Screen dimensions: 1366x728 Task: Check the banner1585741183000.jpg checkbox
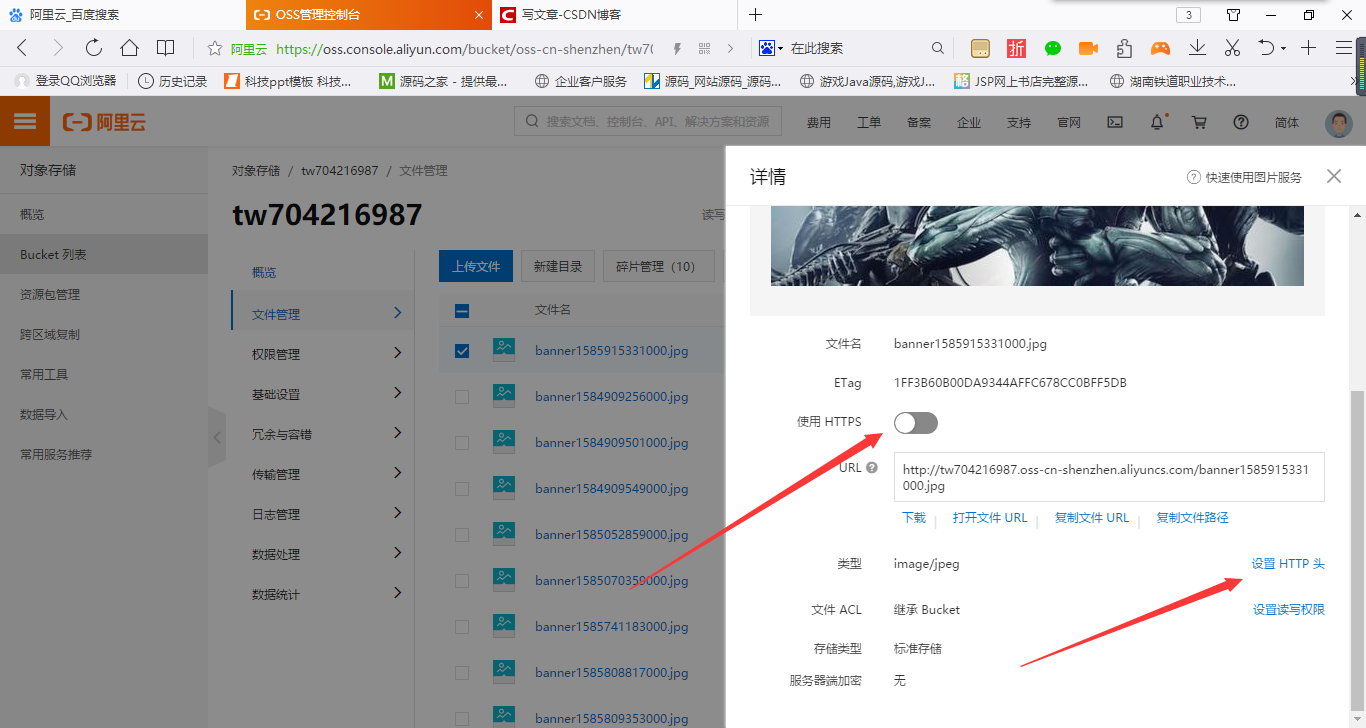[x=462, y=627]
